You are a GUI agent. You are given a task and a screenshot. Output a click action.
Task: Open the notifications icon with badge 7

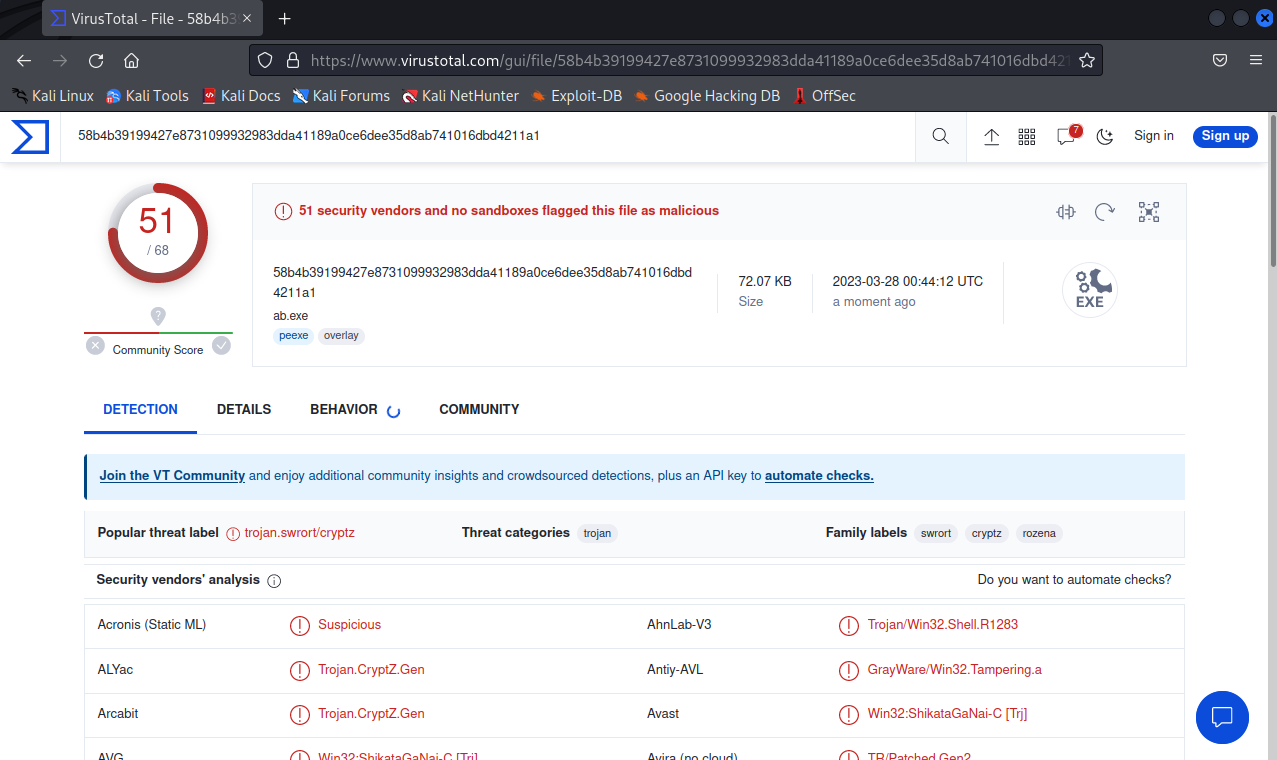[1067, 136]
